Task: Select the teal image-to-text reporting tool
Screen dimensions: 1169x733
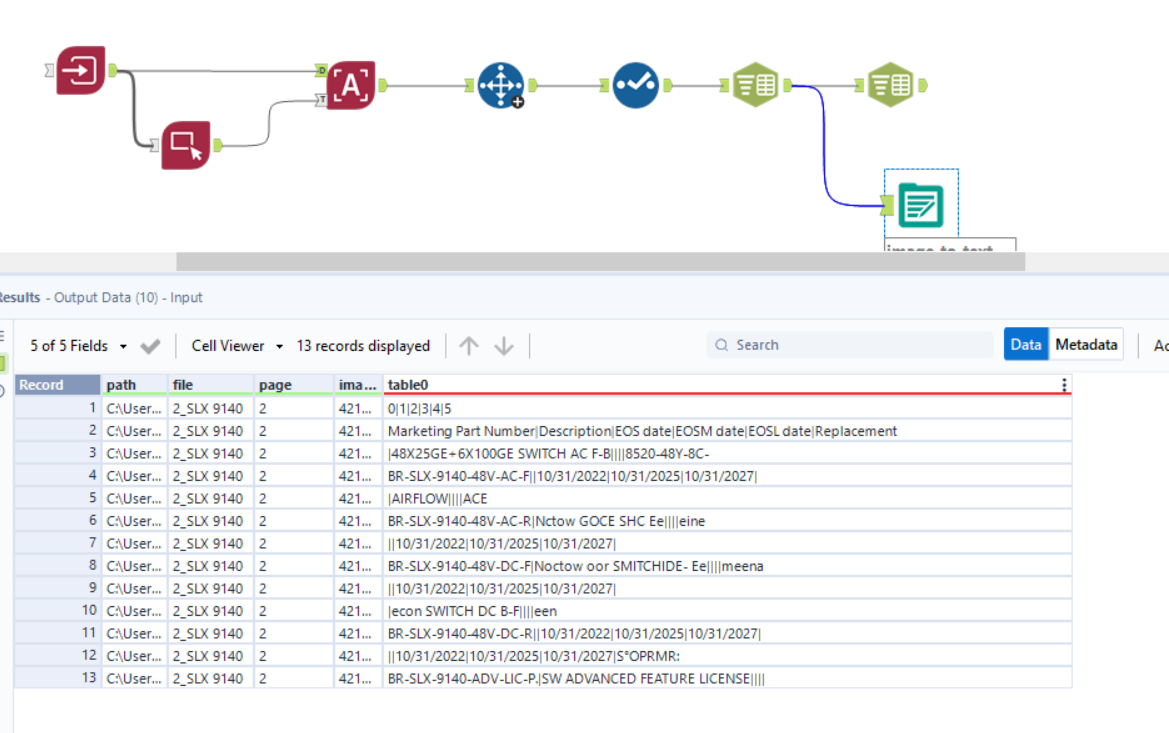Action: click(920, 205)
